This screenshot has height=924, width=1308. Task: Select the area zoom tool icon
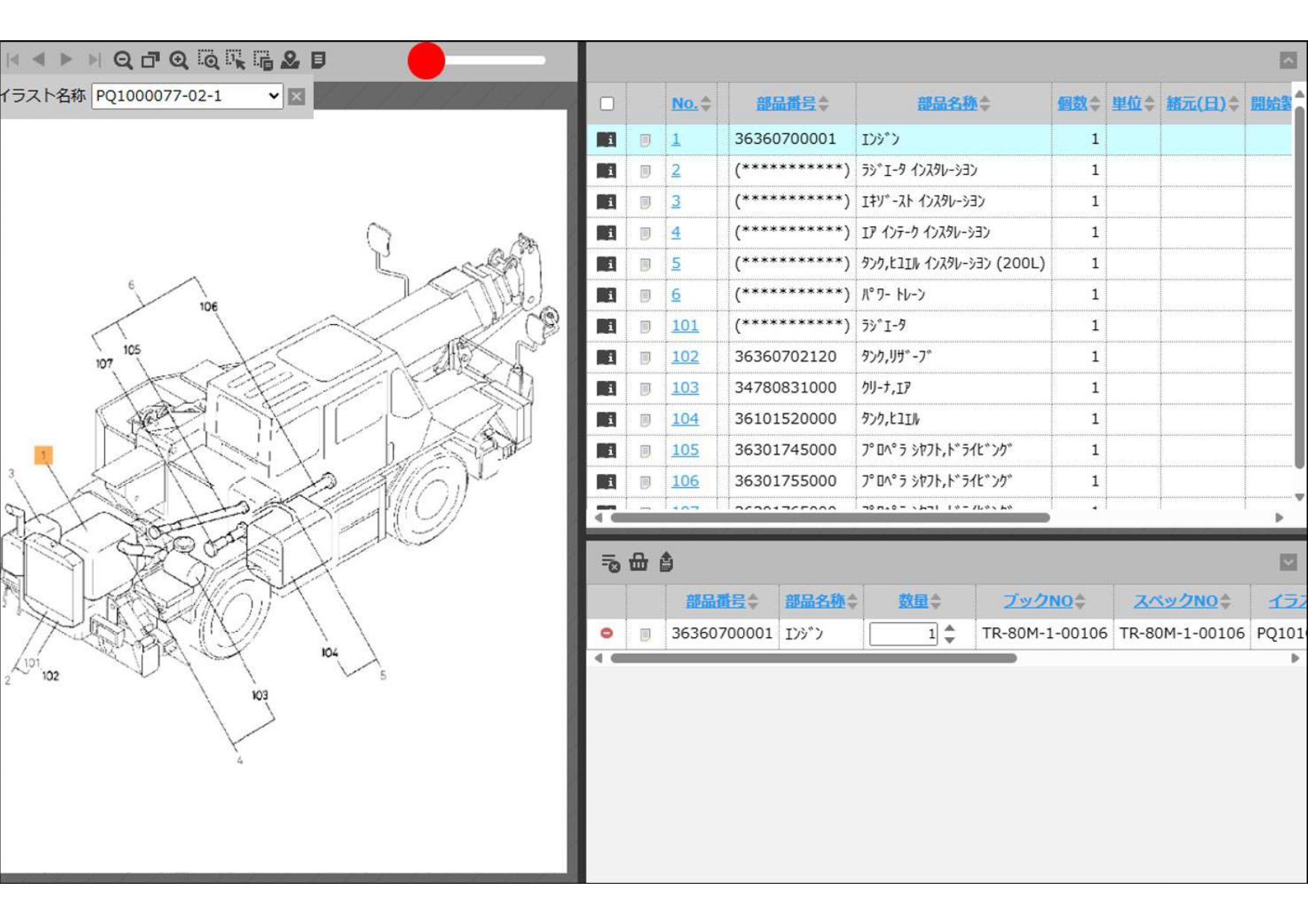(208, 60)
